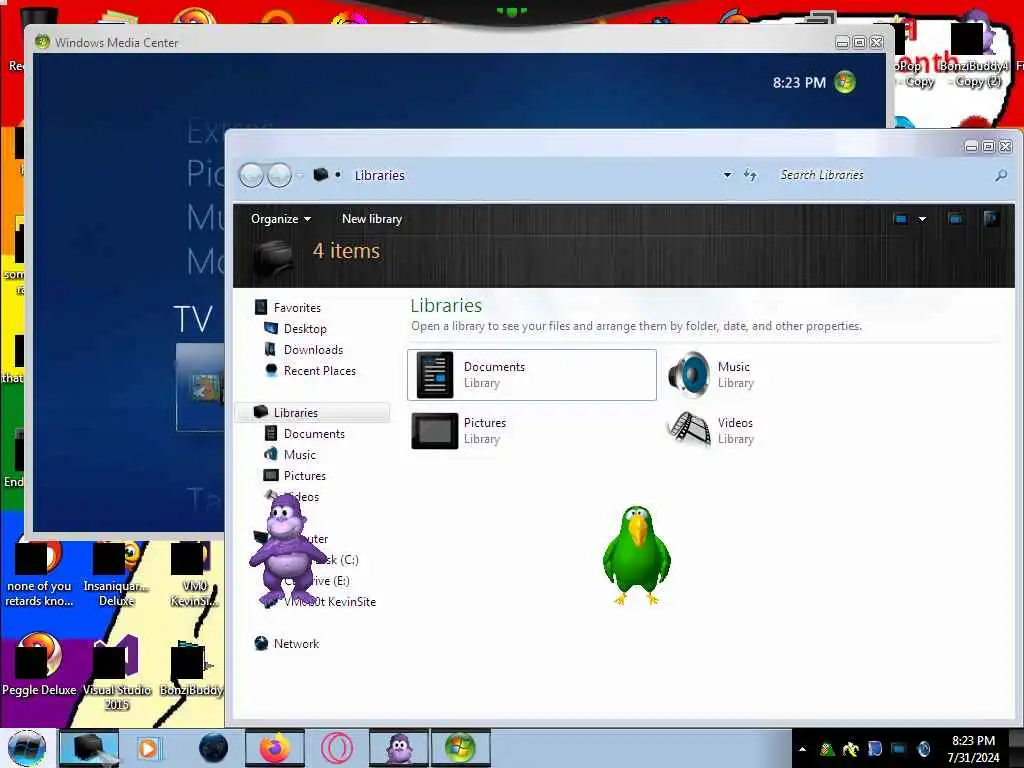The image size is (1024, 768).
Task: Open the Documents library
Action: (531, 375)
